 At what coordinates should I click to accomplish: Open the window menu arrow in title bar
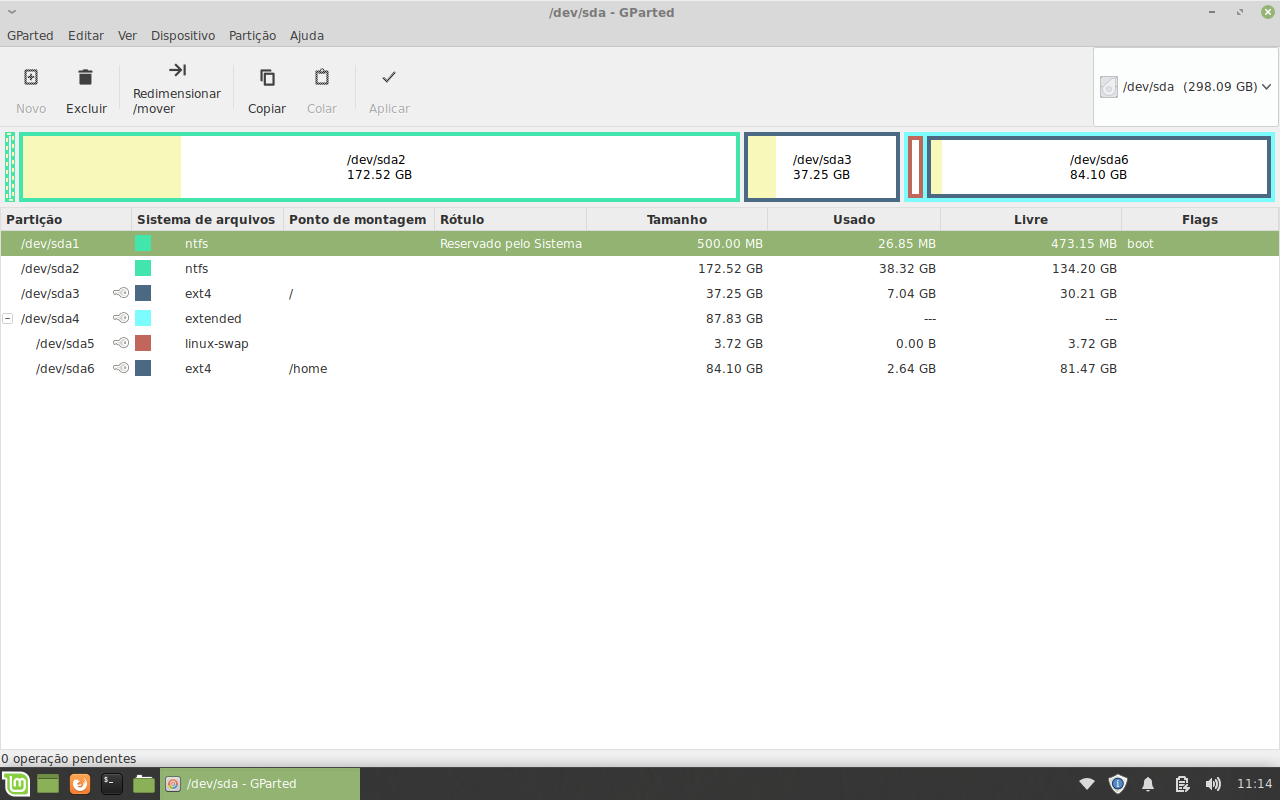pyautogui.click(x=12, y=12)
